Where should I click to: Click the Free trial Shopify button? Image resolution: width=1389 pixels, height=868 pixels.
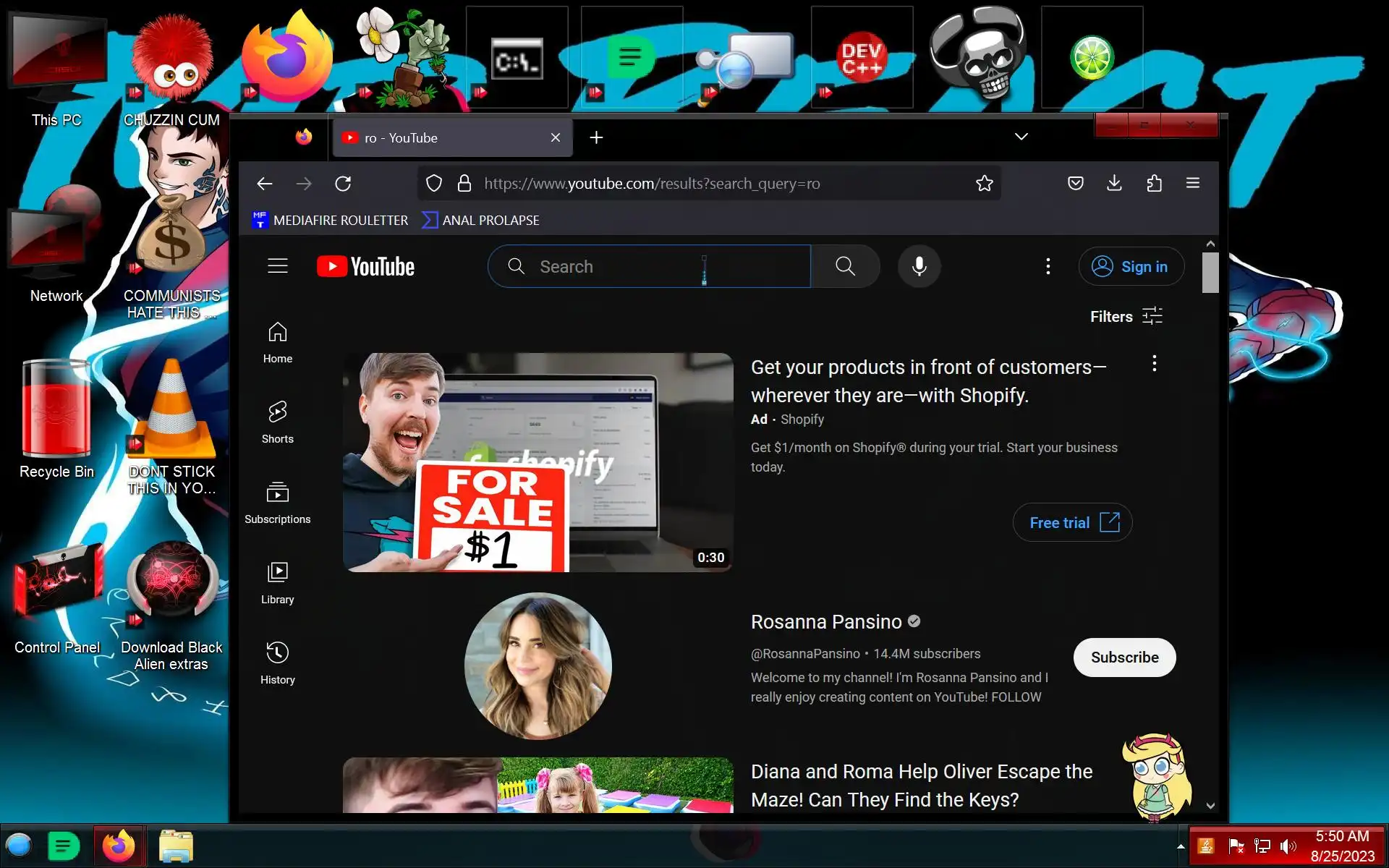pos(1072,522)
